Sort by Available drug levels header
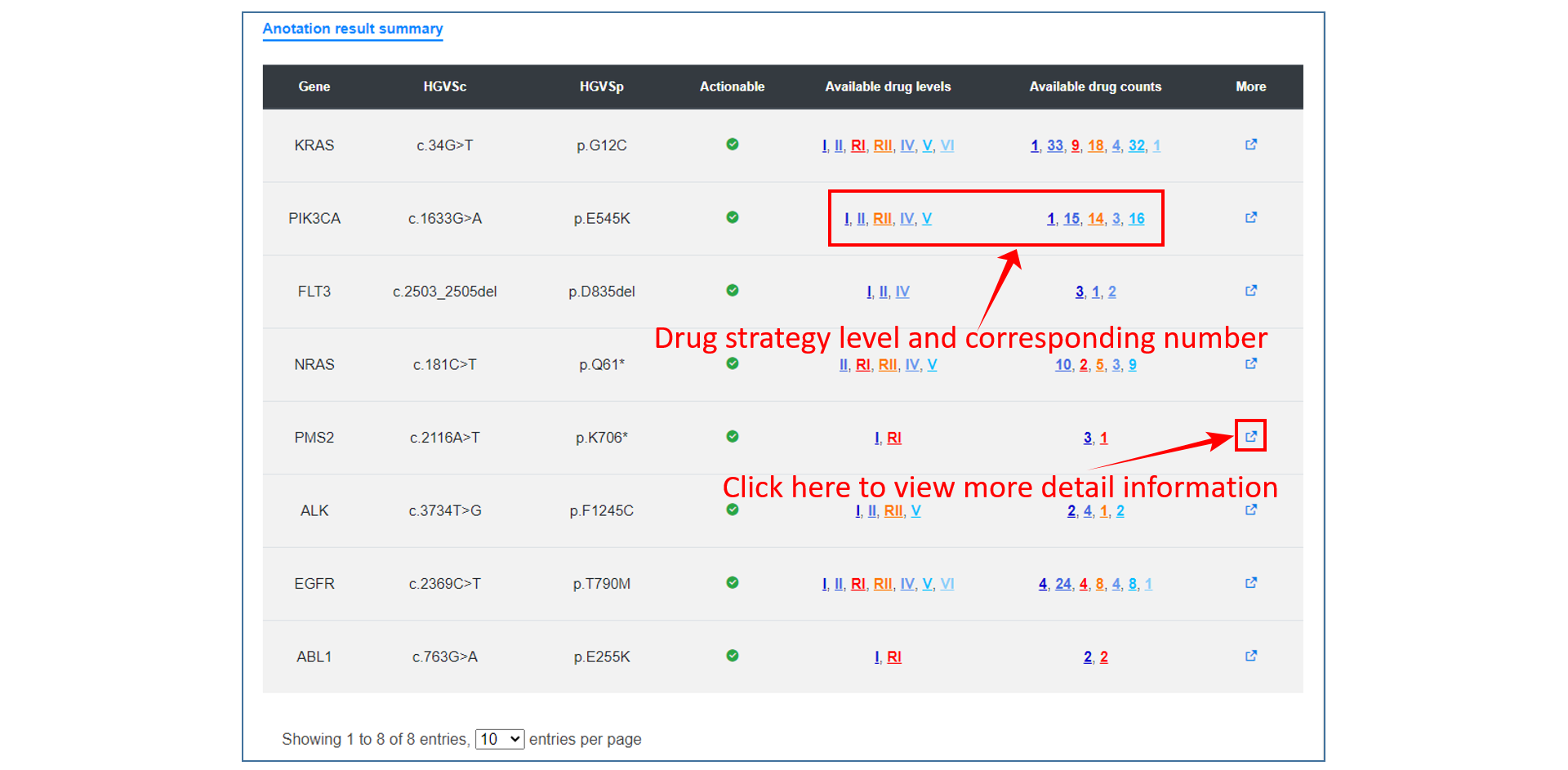Screen dimensions: 1568x770 (888, 87)
